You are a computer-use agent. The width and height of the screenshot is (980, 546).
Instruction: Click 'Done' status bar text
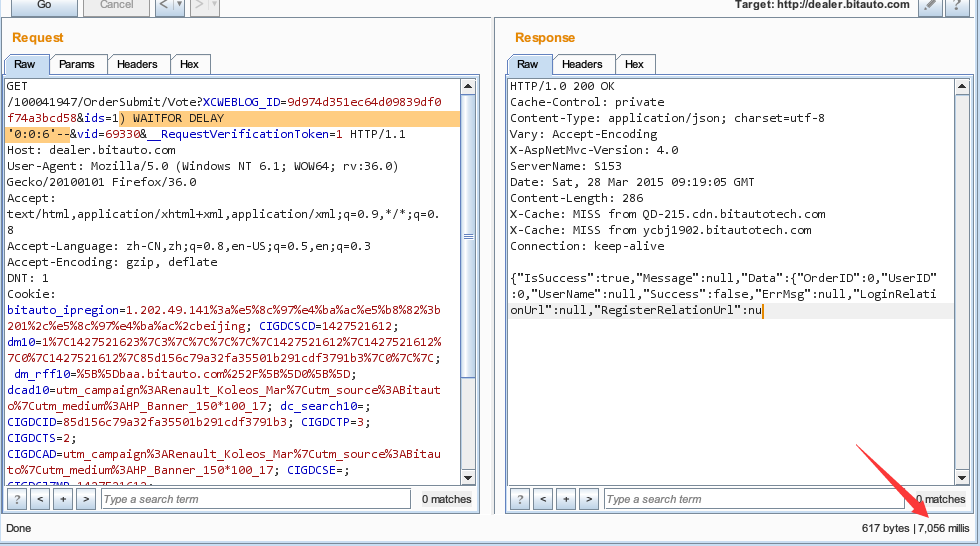point(19,528)
